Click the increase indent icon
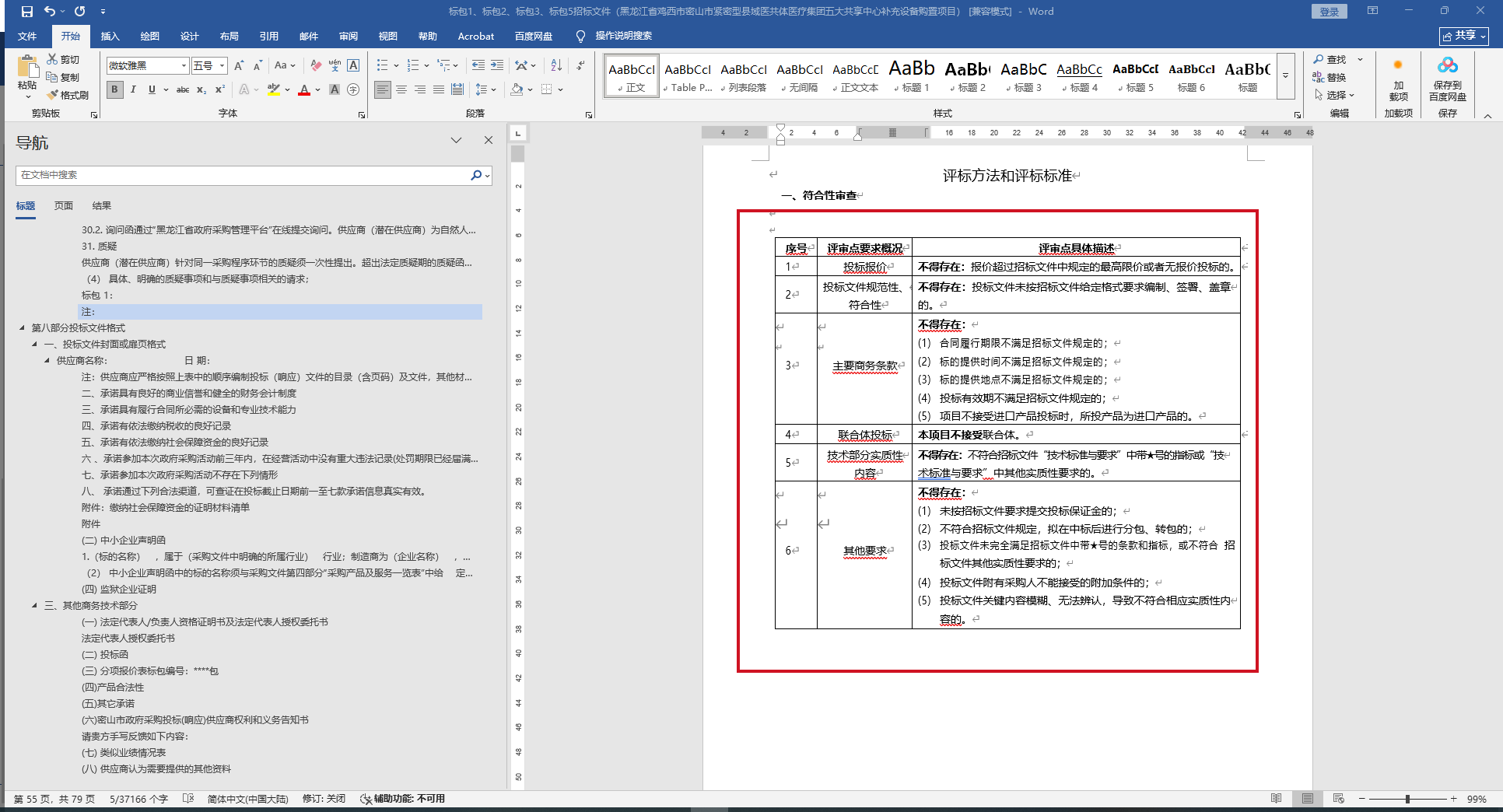The width and height of the screenshot is (1503, 812). [x=497, y=65]
